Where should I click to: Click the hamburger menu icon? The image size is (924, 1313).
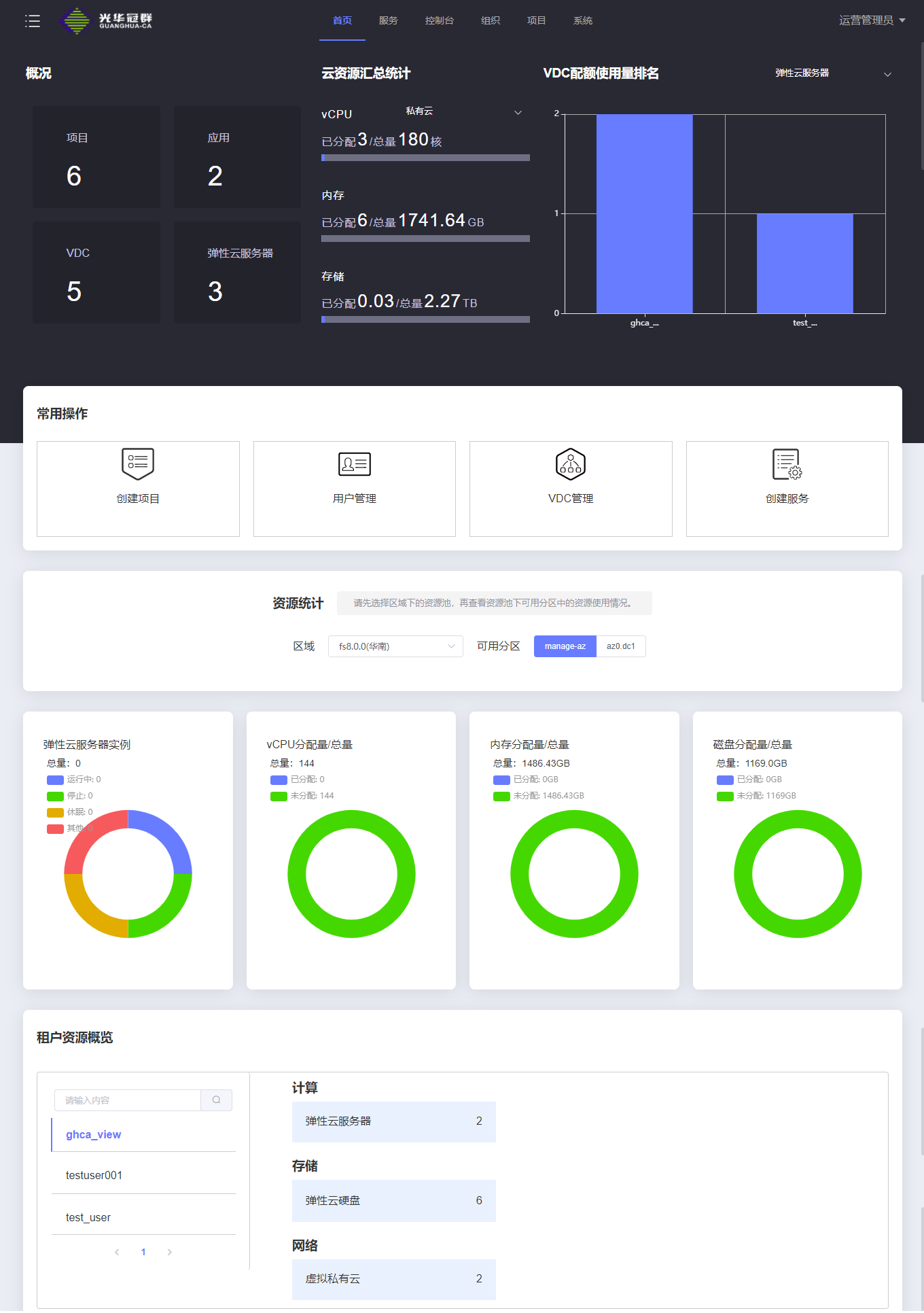pos(33,21)
